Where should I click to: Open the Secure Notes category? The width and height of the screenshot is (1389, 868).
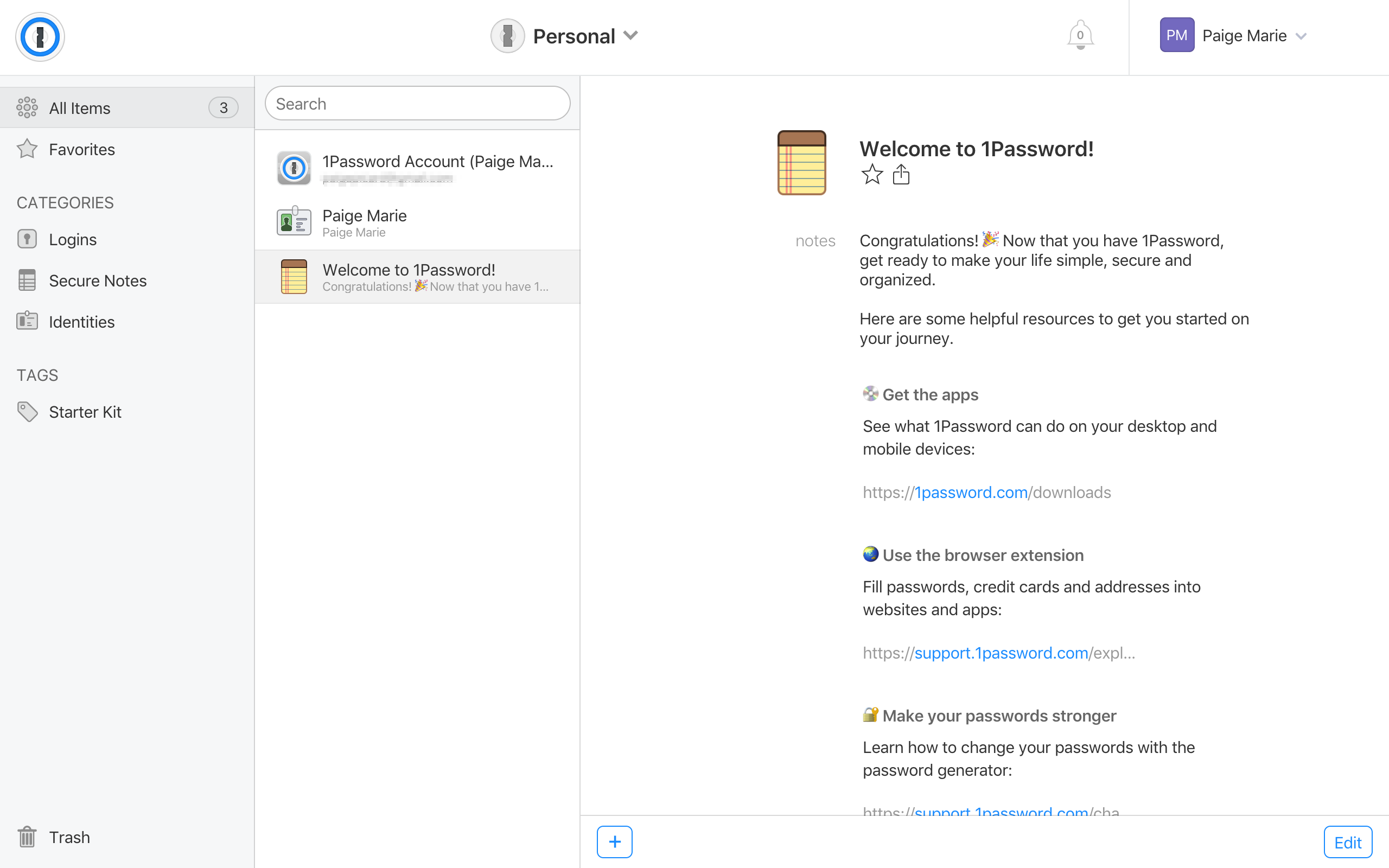coord(127,280)
